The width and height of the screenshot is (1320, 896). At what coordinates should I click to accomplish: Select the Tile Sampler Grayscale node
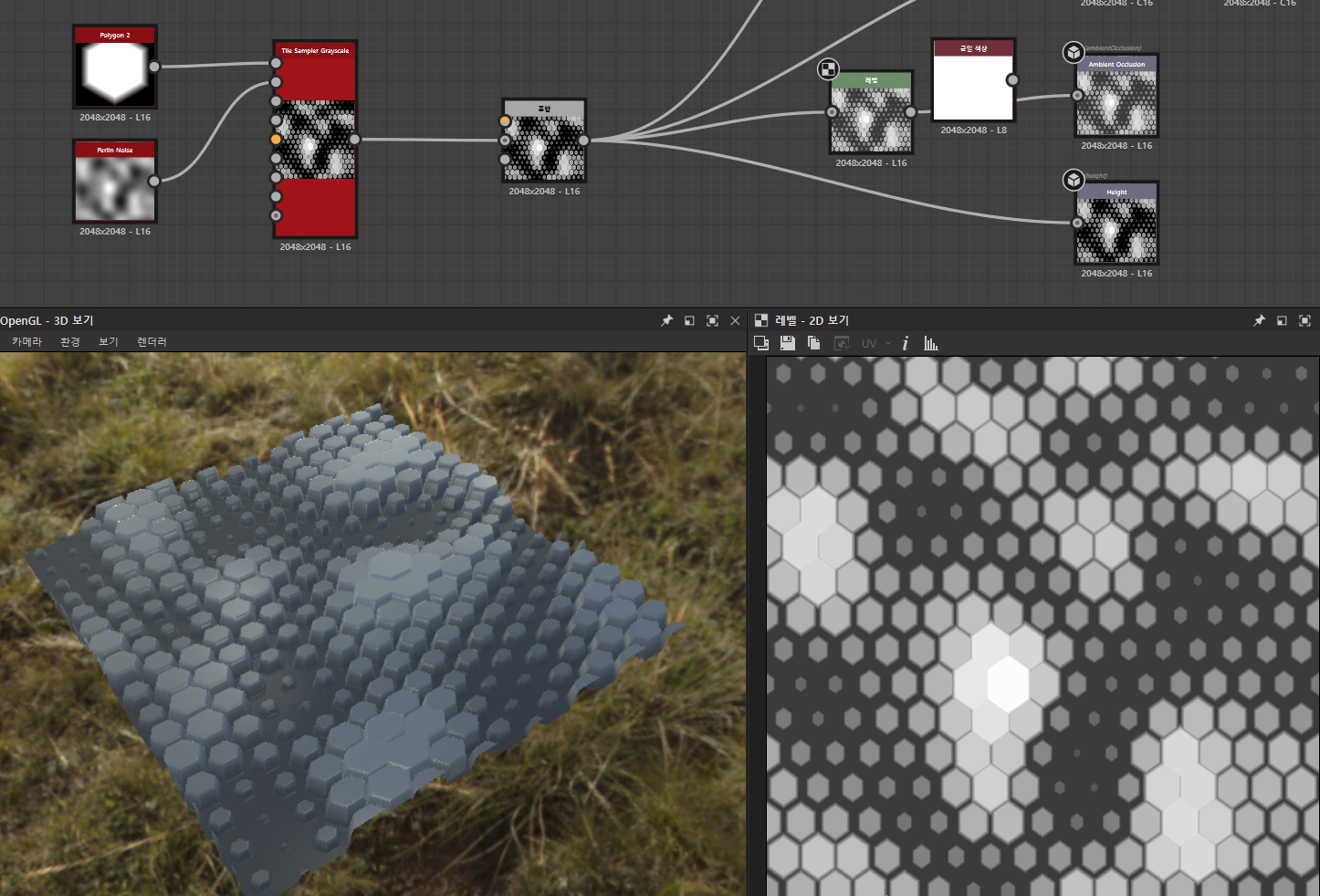(315, 140)
